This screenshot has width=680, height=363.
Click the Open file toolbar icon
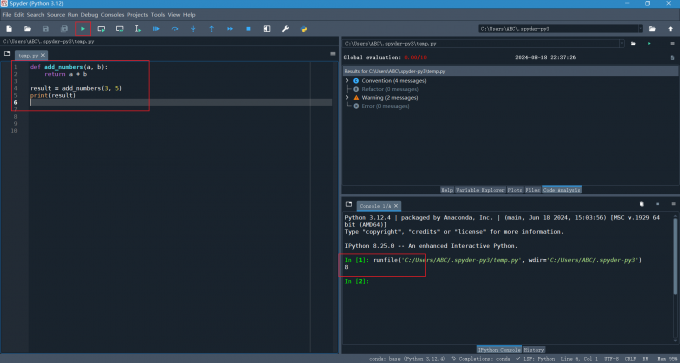[x=27, y=29]
